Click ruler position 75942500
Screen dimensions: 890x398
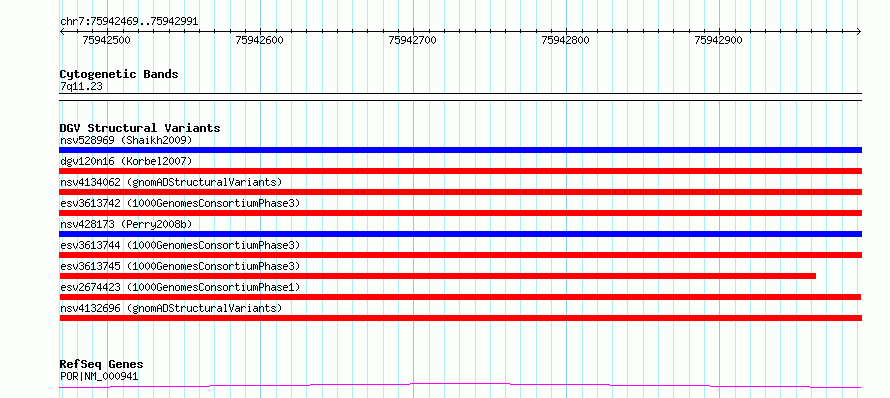coord(106,40)
